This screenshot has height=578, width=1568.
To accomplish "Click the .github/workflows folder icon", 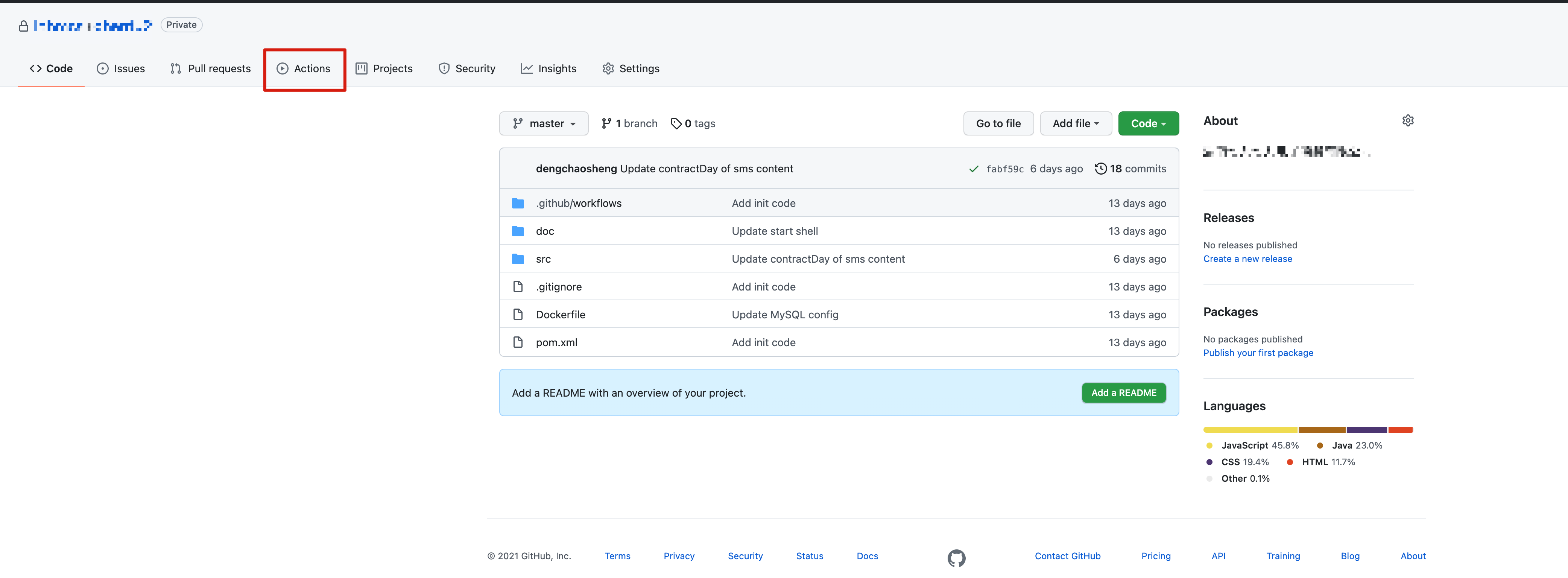I will (518, 204).
